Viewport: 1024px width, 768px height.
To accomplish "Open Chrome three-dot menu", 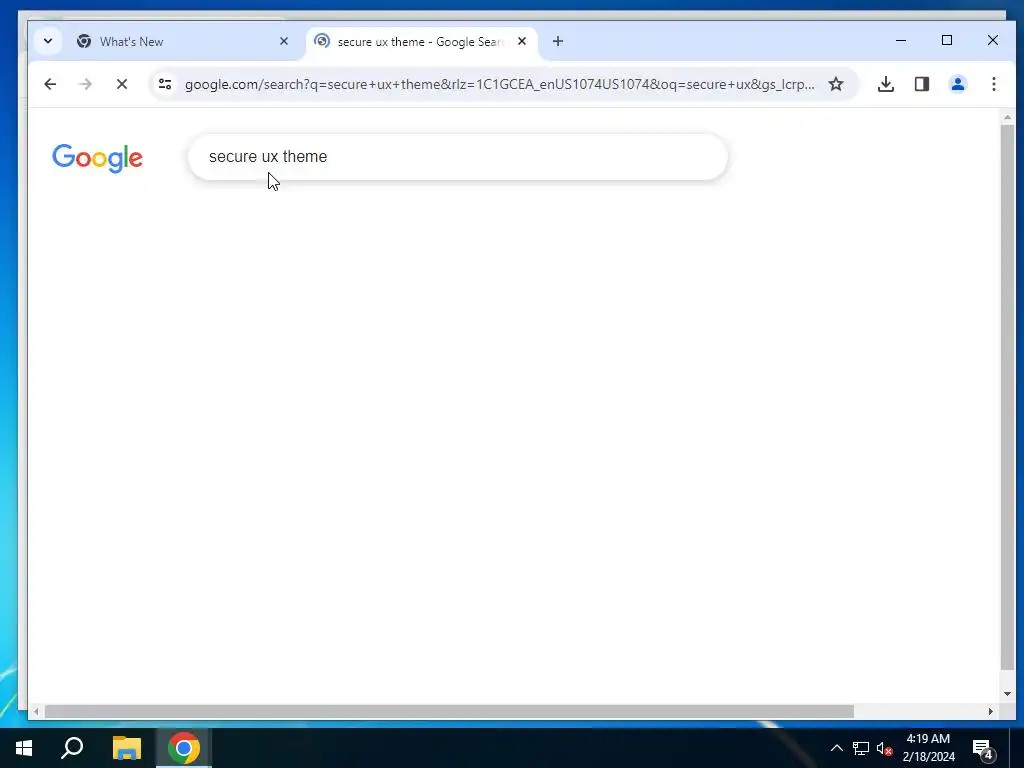I will point(993,84).
